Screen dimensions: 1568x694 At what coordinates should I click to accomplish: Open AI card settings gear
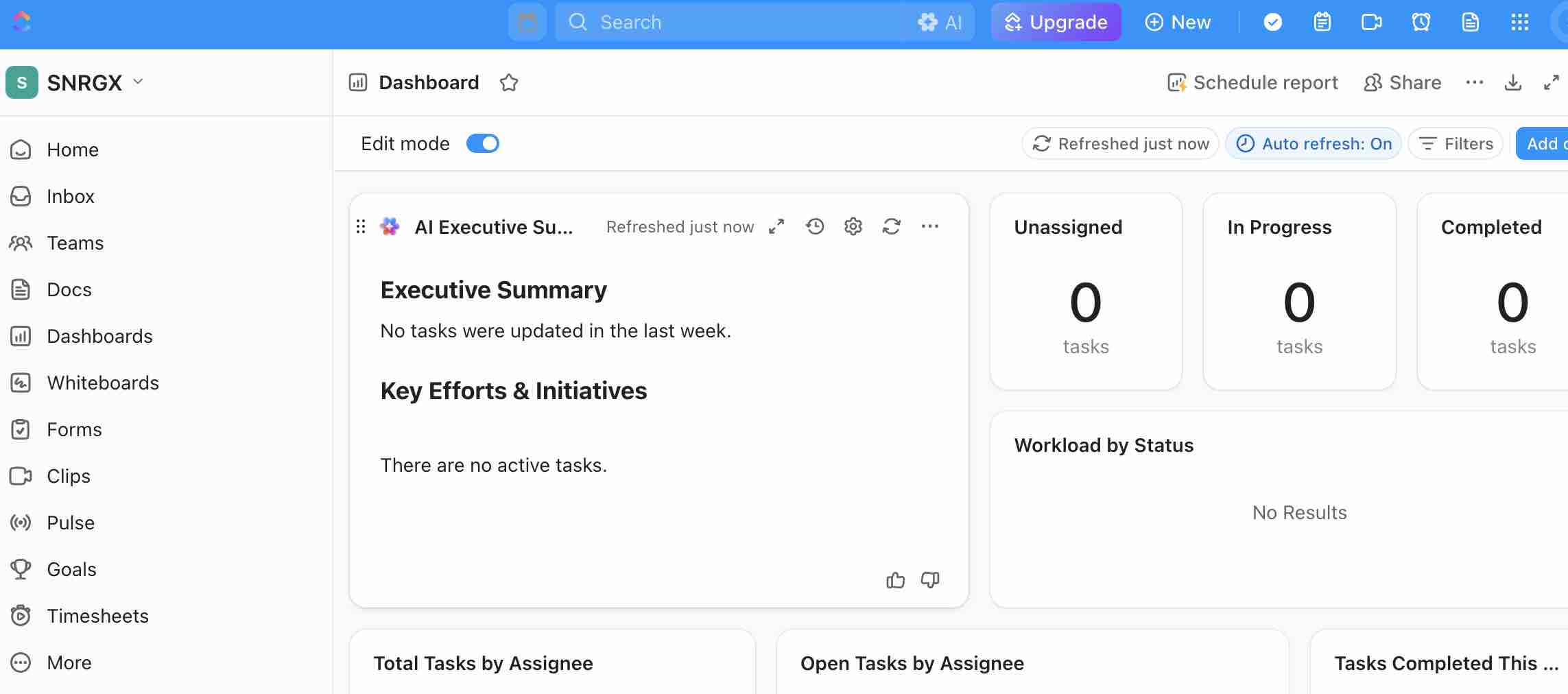(853, 226)
